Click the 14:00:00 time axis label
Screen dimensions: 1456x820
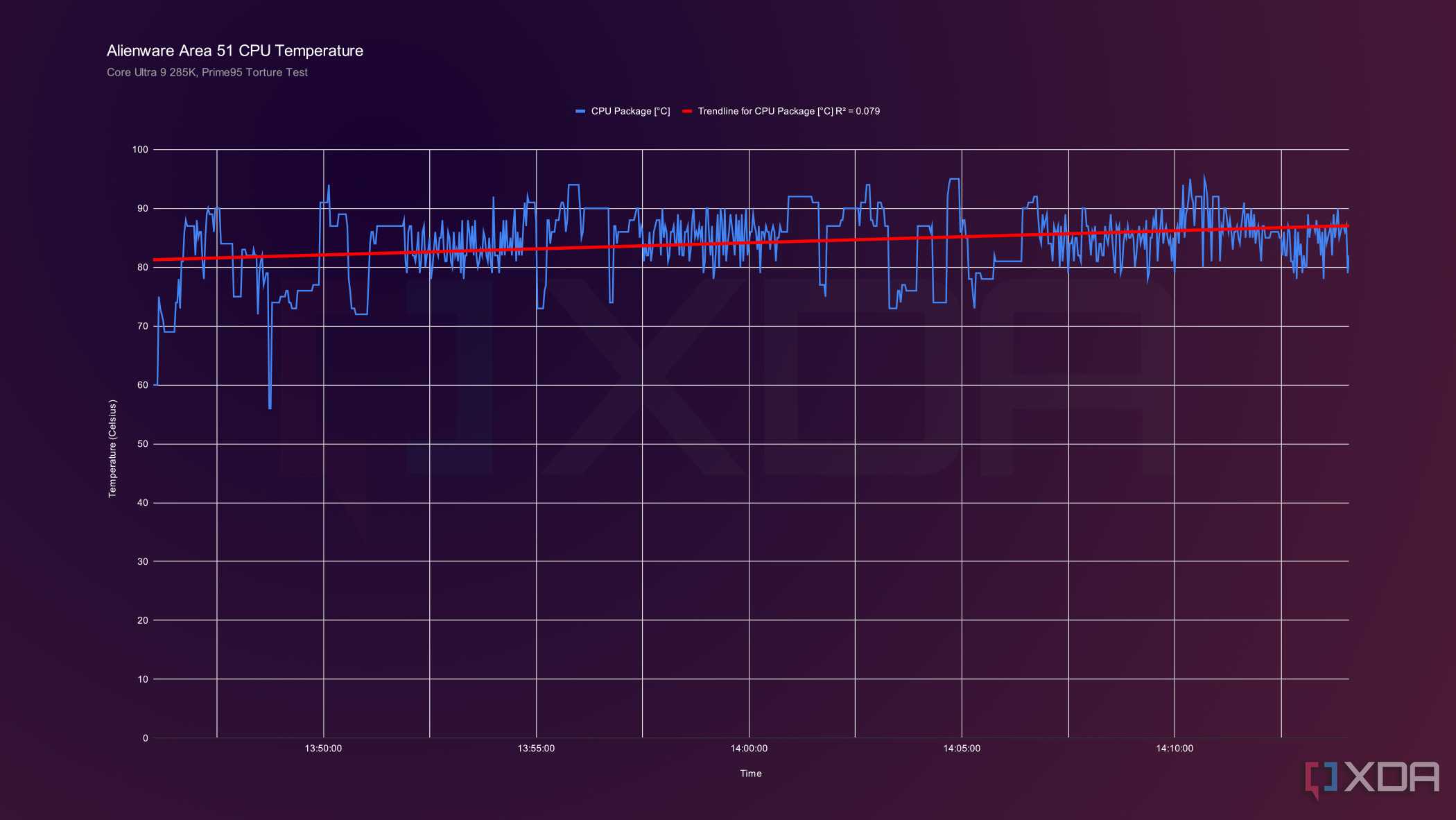coord(749,749)
